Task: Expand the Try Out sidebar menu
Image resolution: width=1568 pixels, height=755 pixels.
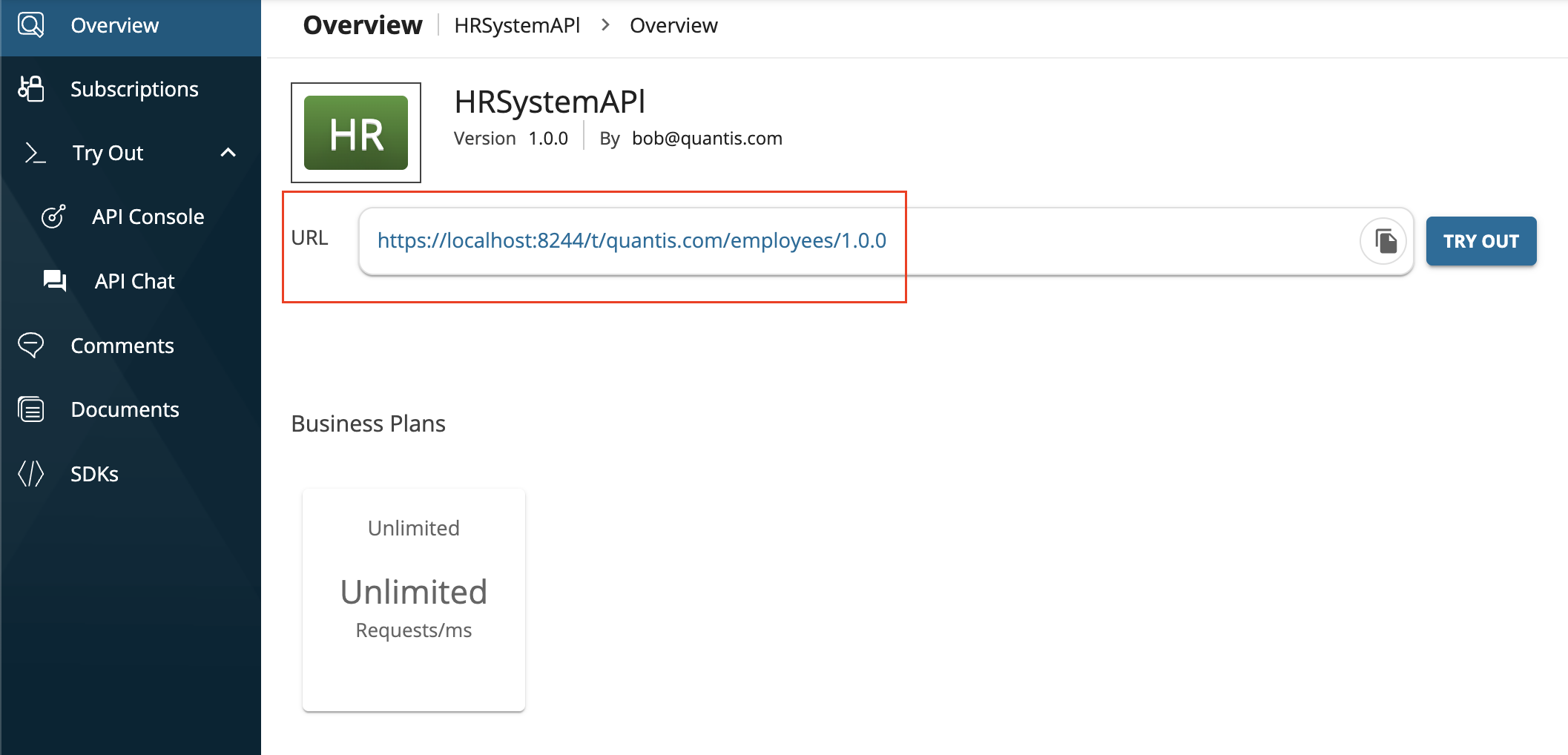Action: 107,153
